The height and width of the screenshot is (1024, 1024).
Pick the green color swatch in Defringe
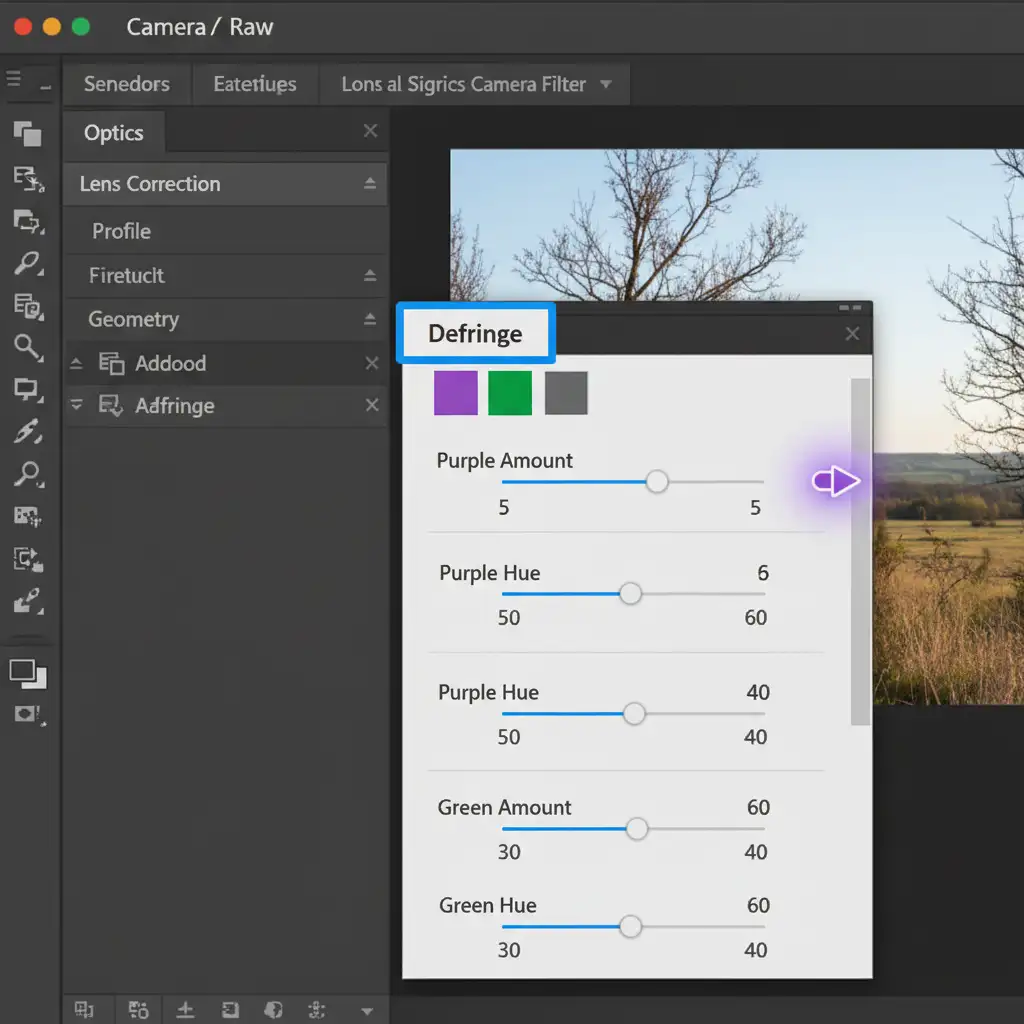click(x=510, y=393)
